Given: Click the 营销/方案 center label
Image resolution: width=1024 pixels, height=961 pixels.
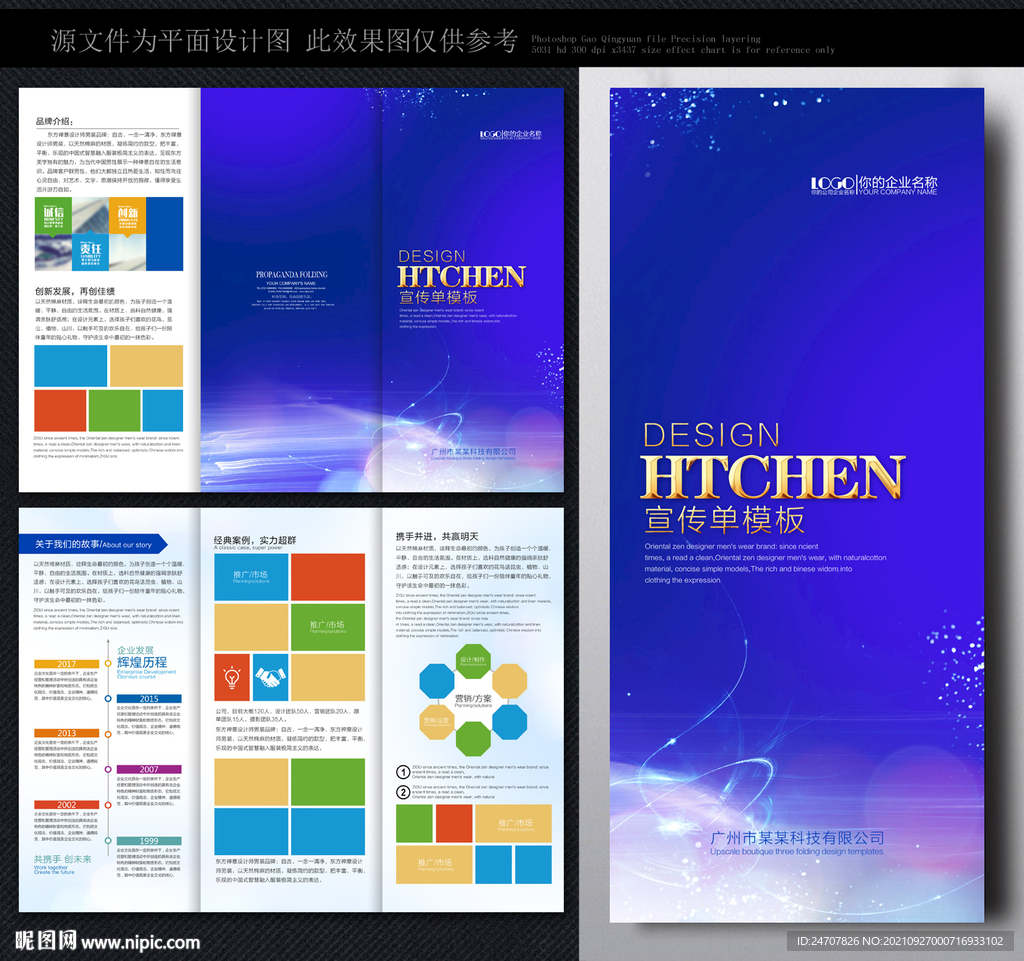Looking at the screenshot, I should (473, 699).
